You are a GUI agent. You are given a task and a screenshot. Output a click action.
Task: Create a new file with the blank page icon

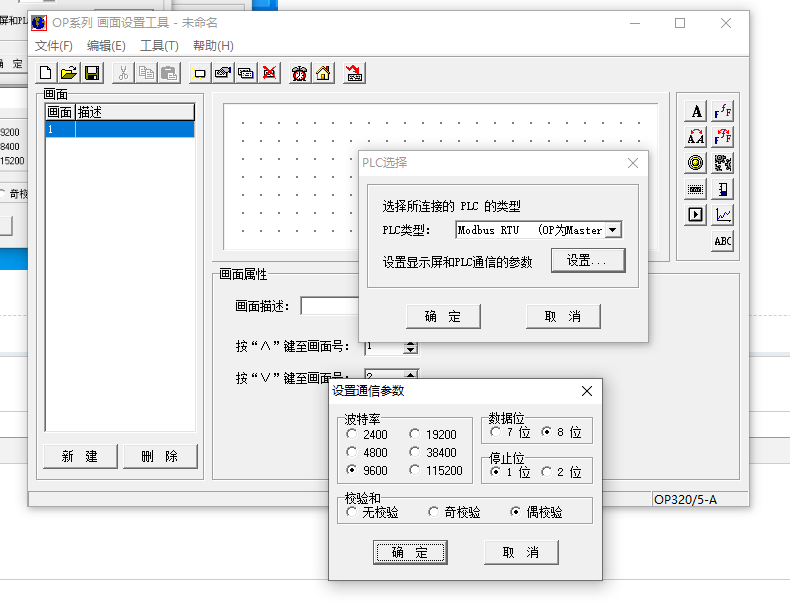coord(46,73)
